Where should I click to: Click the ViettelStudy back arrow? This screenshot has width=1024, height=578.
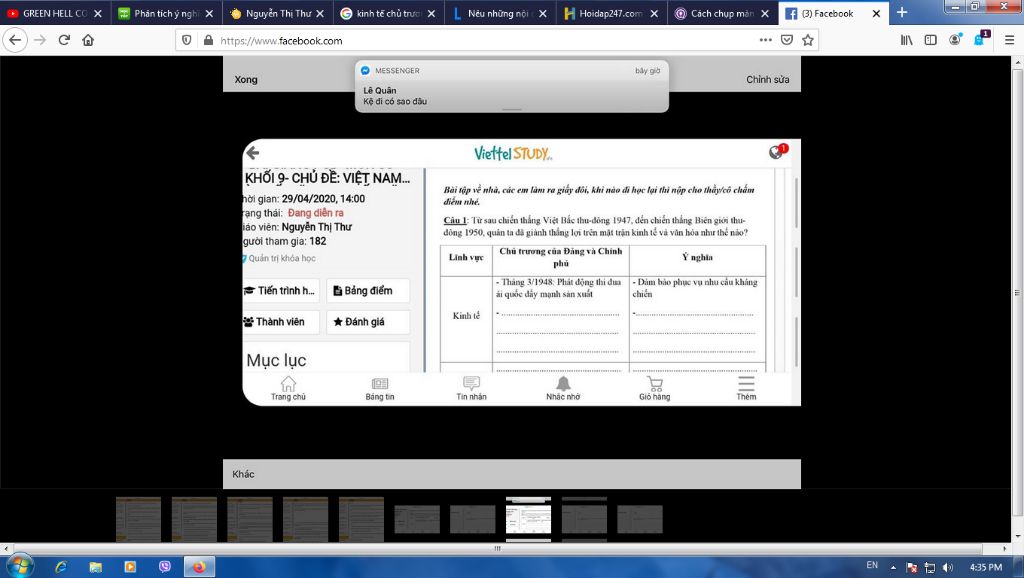coord(253,153)
